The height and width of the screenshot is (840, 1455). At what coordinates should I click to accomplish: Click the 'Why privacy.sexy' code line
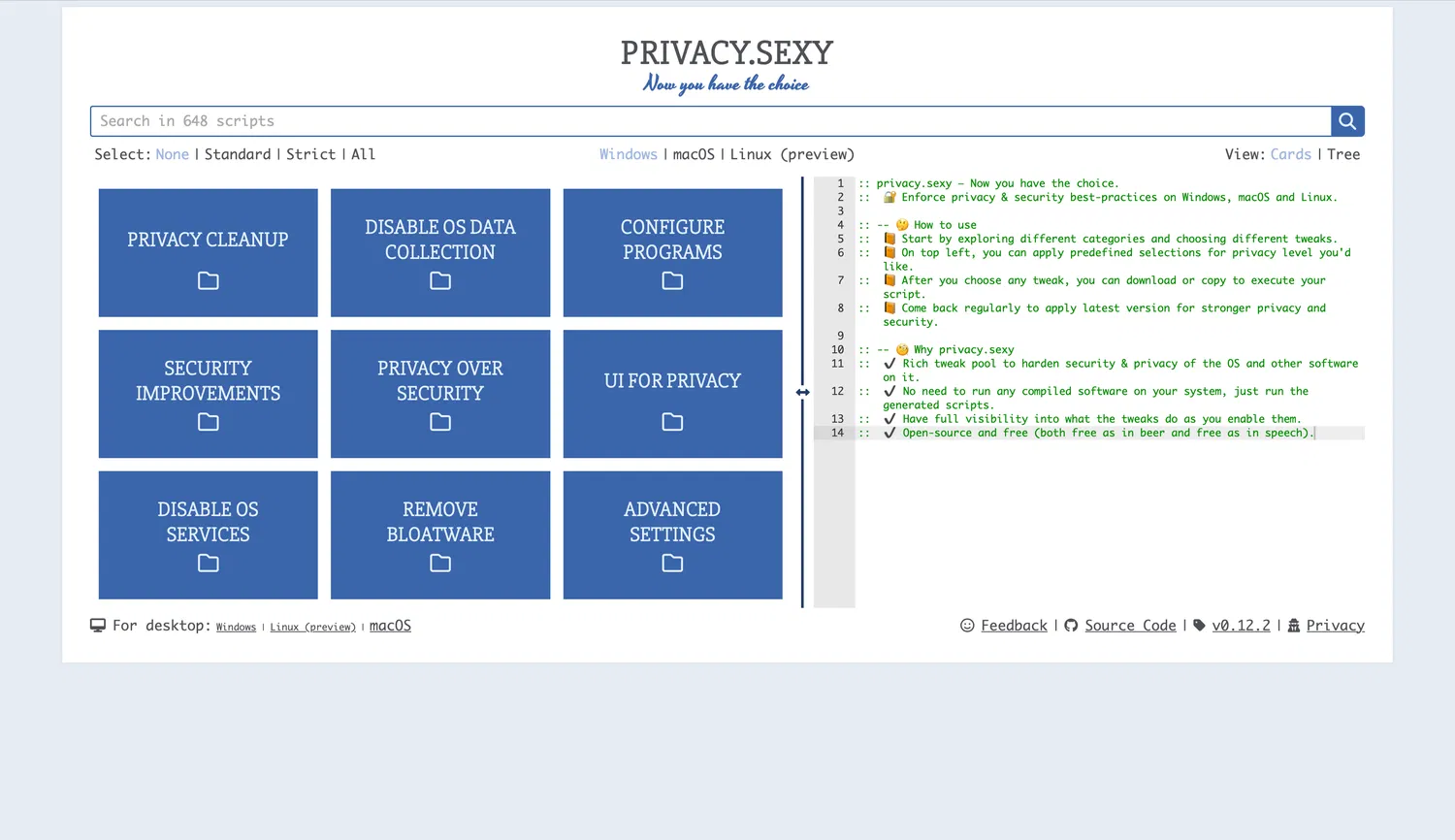[936, 350]
